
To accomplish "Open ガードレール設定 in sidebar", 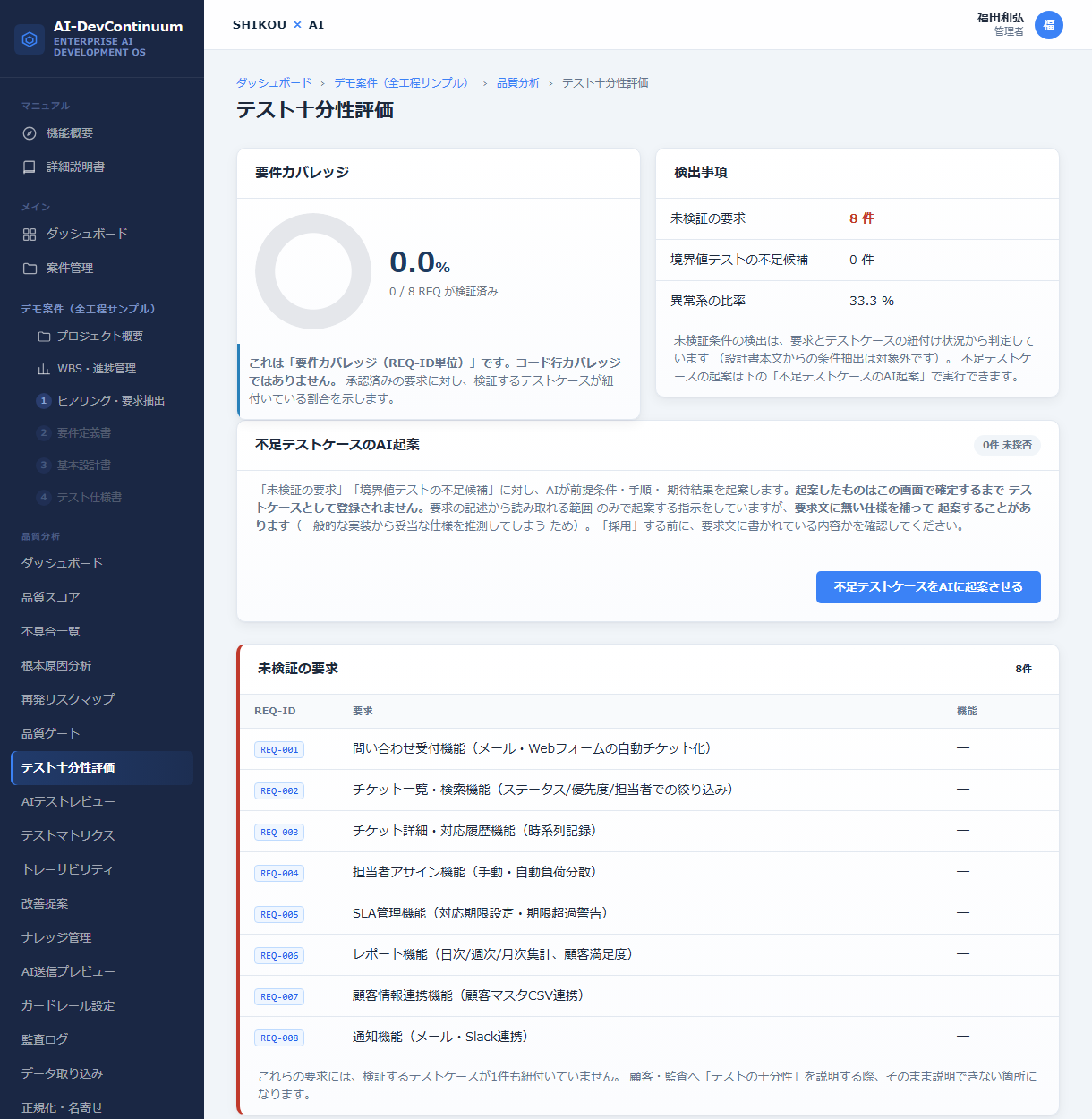I will pos(102,1006).
